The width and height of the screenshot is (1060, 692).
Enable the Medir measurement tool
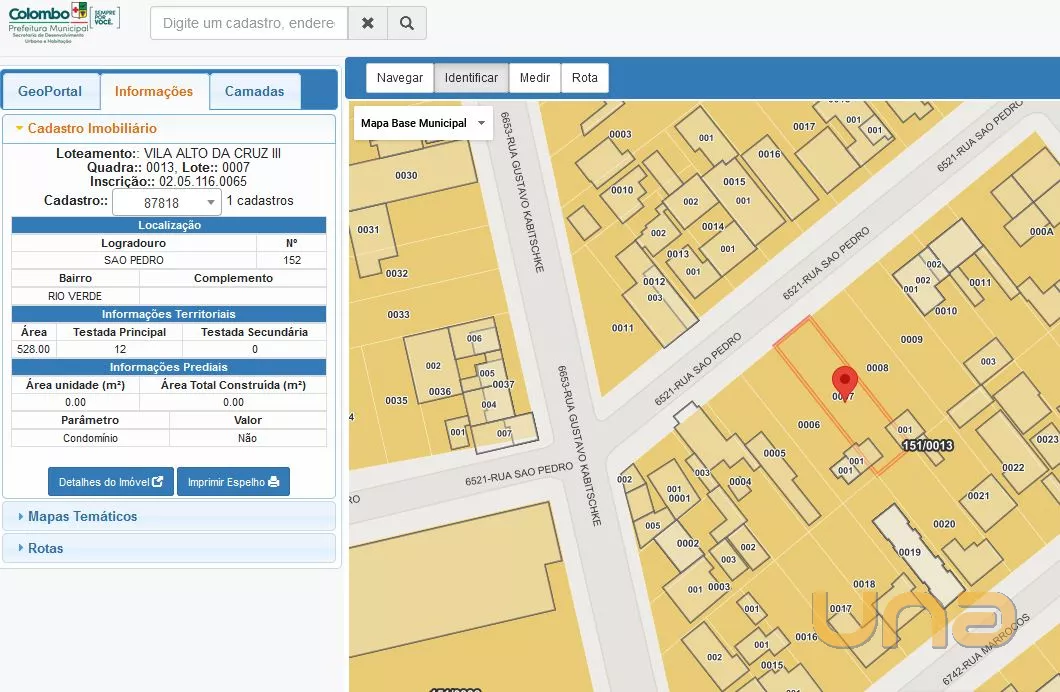(535, 78)
